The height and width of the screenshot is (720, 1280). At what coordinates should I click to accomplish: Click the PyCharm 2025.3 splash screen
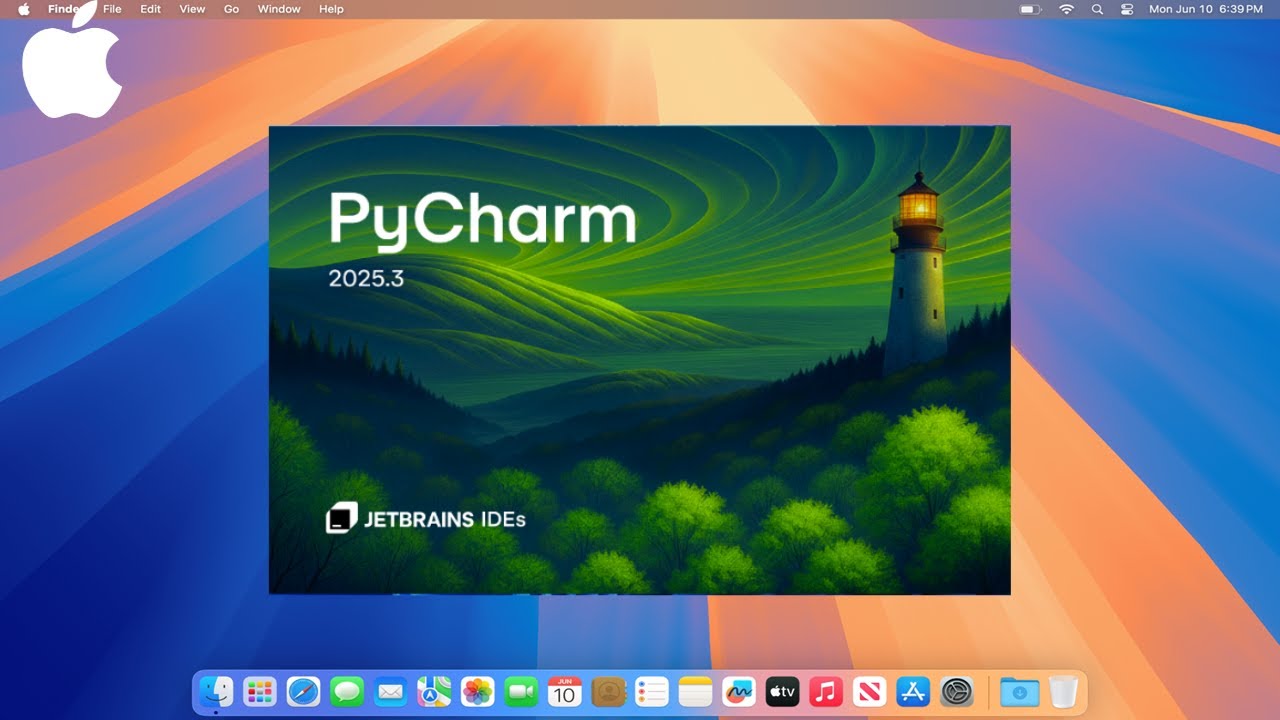click(x=639, y=360)
